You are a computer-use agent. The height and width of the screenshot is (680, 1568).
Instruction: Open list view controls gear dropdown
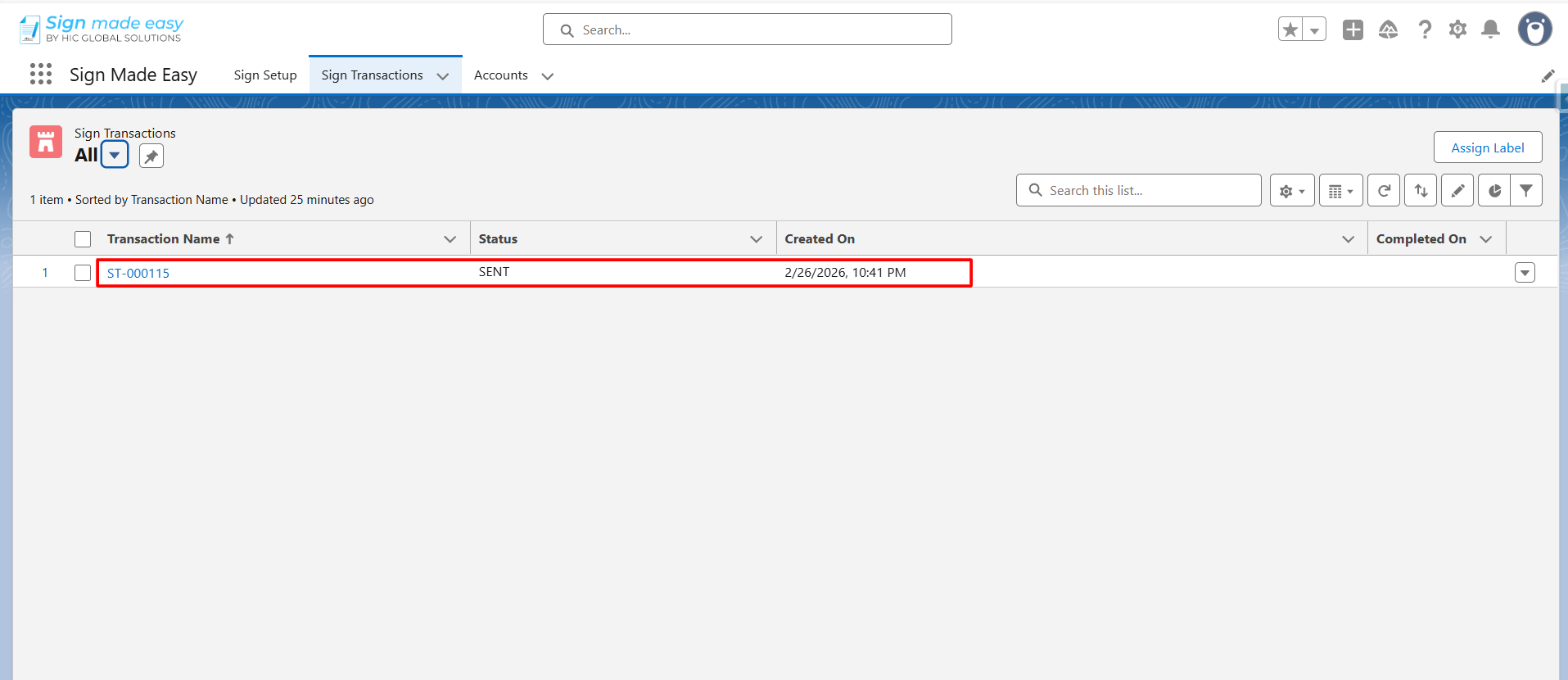(1292, 191)
